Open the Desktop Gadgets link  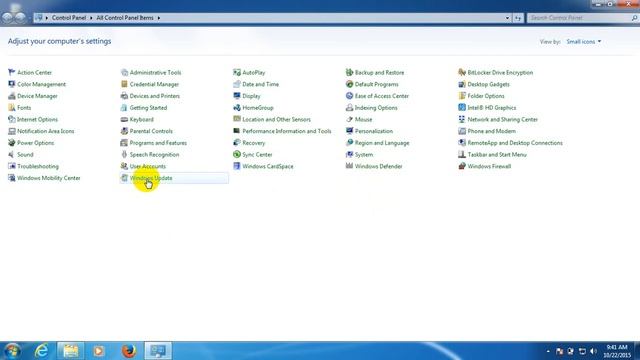489,84
